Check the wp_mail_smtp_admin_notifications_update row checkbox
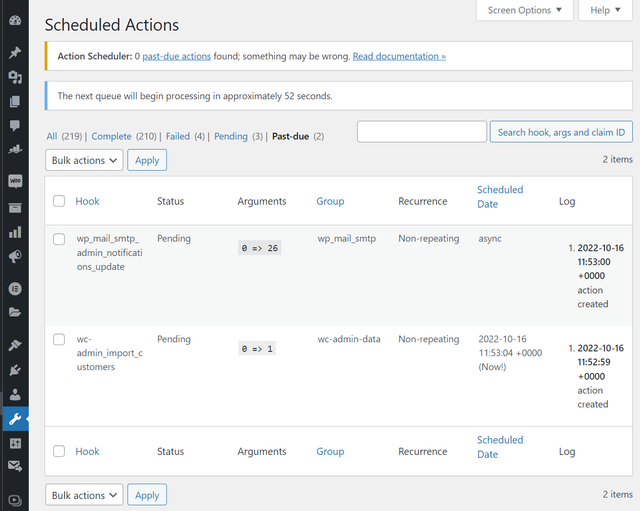Image resolution: width=640 pixels, height=511 pixels. point(59,239)
